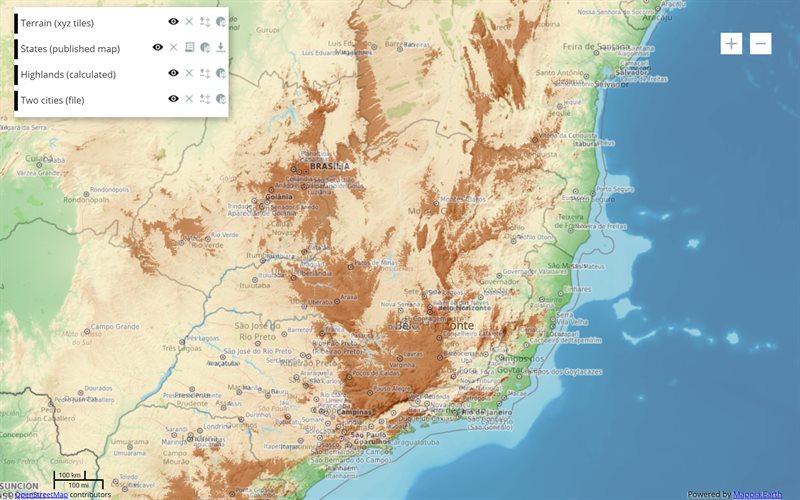Click the Rondonópolis city label
The width and height of the screenshot is (800, 500).
click(x=110, y=190)
